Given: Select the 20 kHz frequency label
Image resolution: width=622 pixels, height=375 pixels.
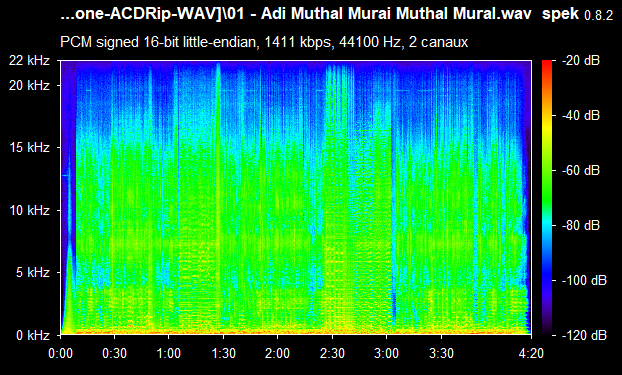Looking at the screenshot, I should point(30,85).
